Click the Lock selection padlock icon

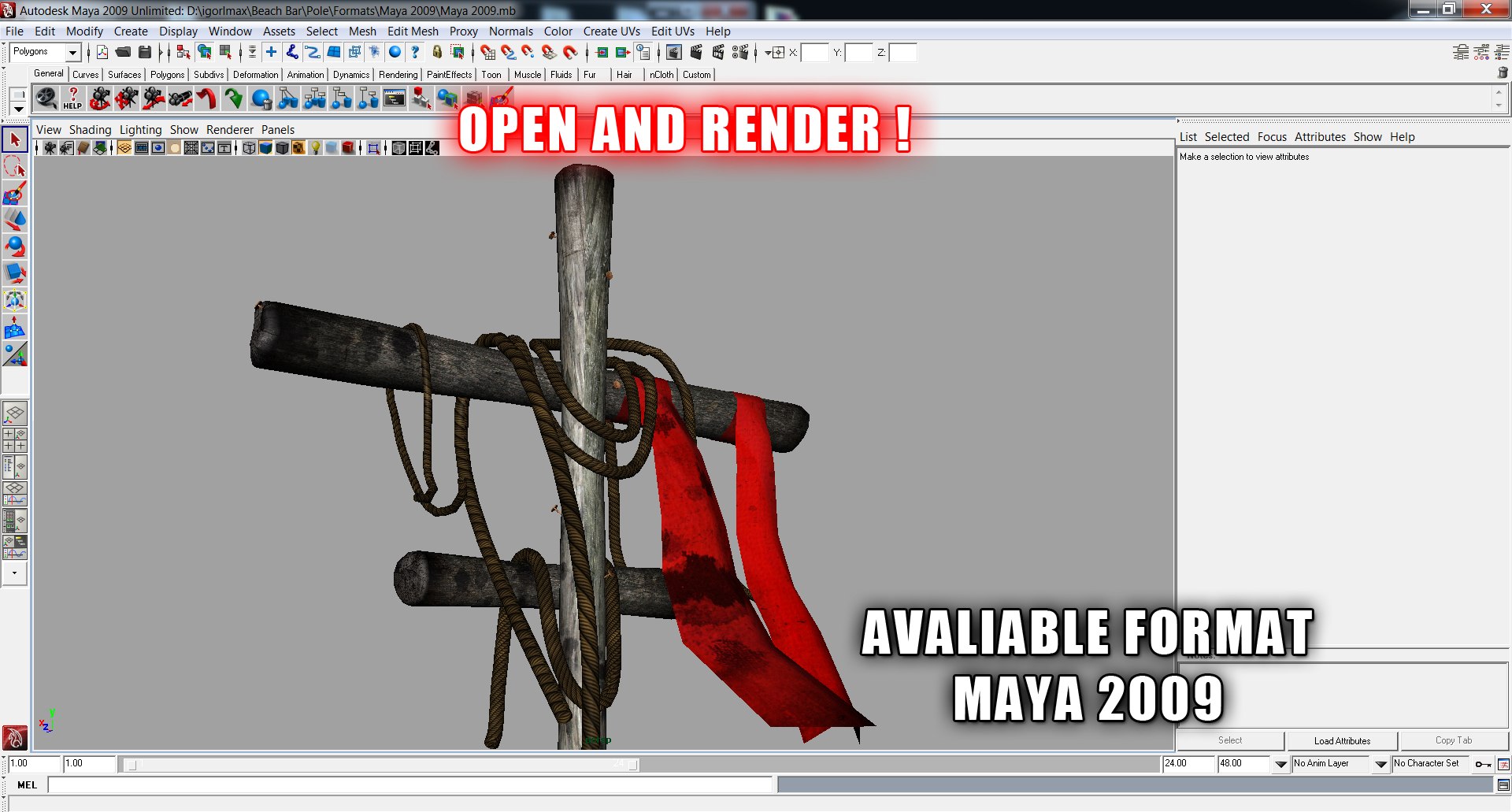pos(437,52)
